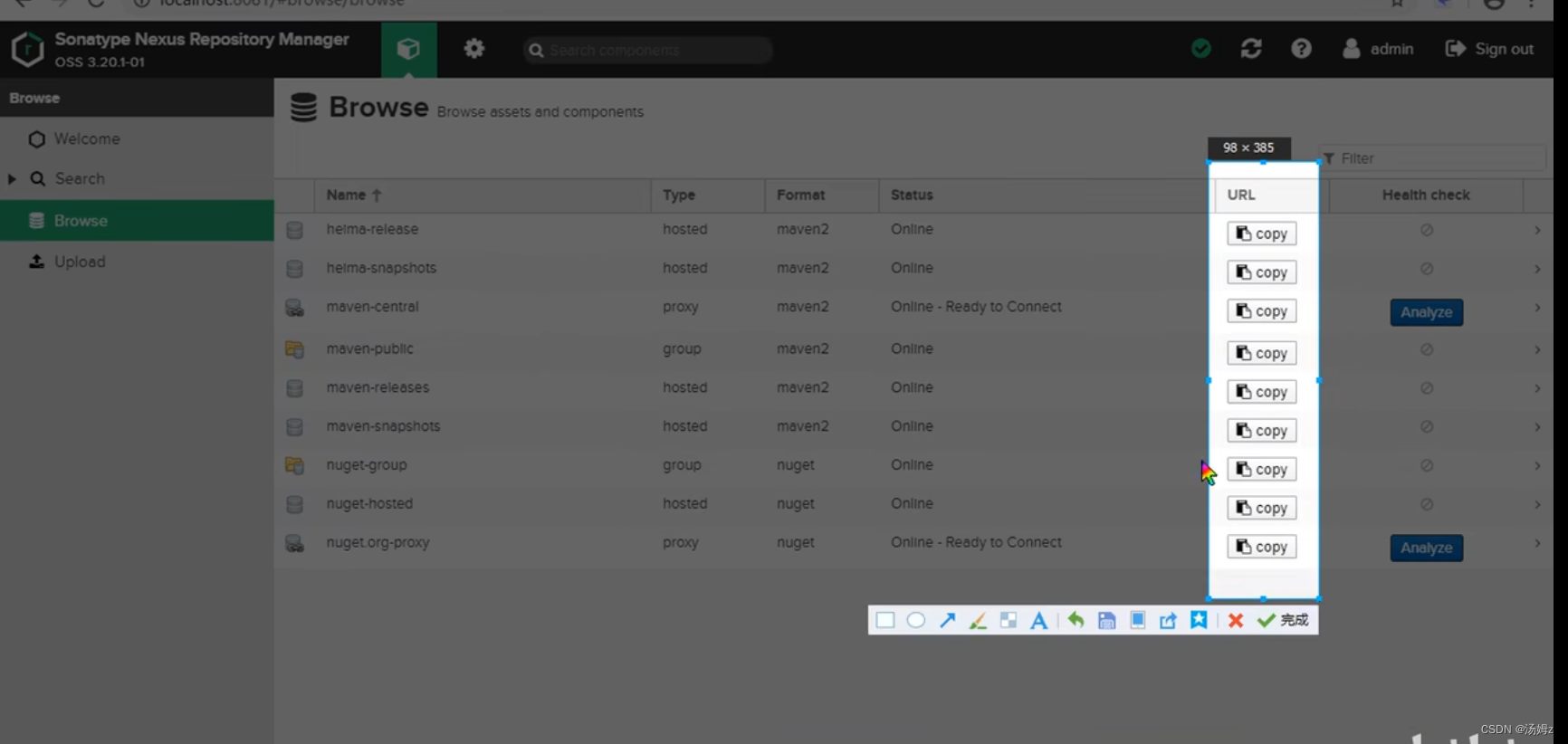Copy URL for nuget.org-proxy

click(1262, 547)
